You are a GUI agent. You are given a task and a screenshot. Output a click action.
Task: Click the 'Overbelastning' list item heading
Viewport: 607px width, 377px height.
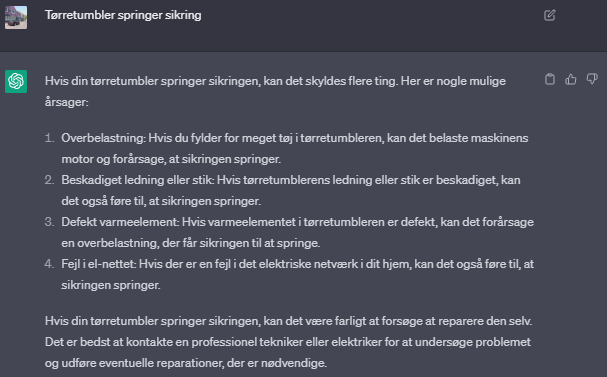pos(103,138)
